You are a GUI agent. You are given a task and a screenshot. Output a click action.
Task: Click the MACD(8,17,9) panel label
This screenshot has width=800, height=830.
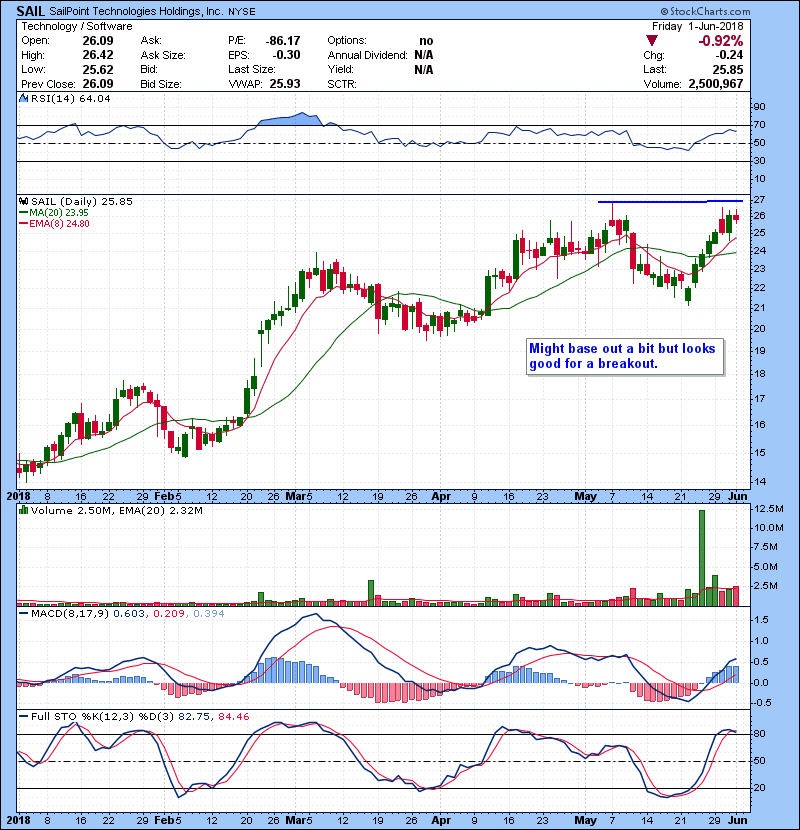click(x=70, y=613)
